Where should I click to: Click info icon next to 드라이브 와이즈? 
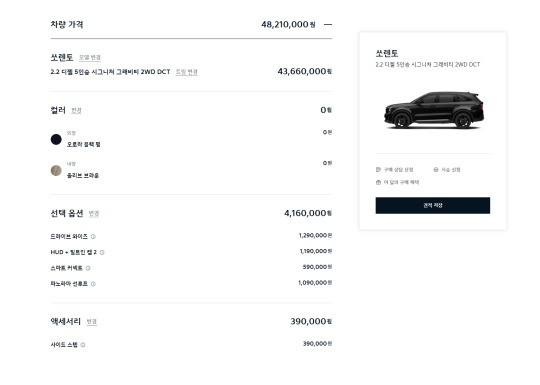point(93,237)
